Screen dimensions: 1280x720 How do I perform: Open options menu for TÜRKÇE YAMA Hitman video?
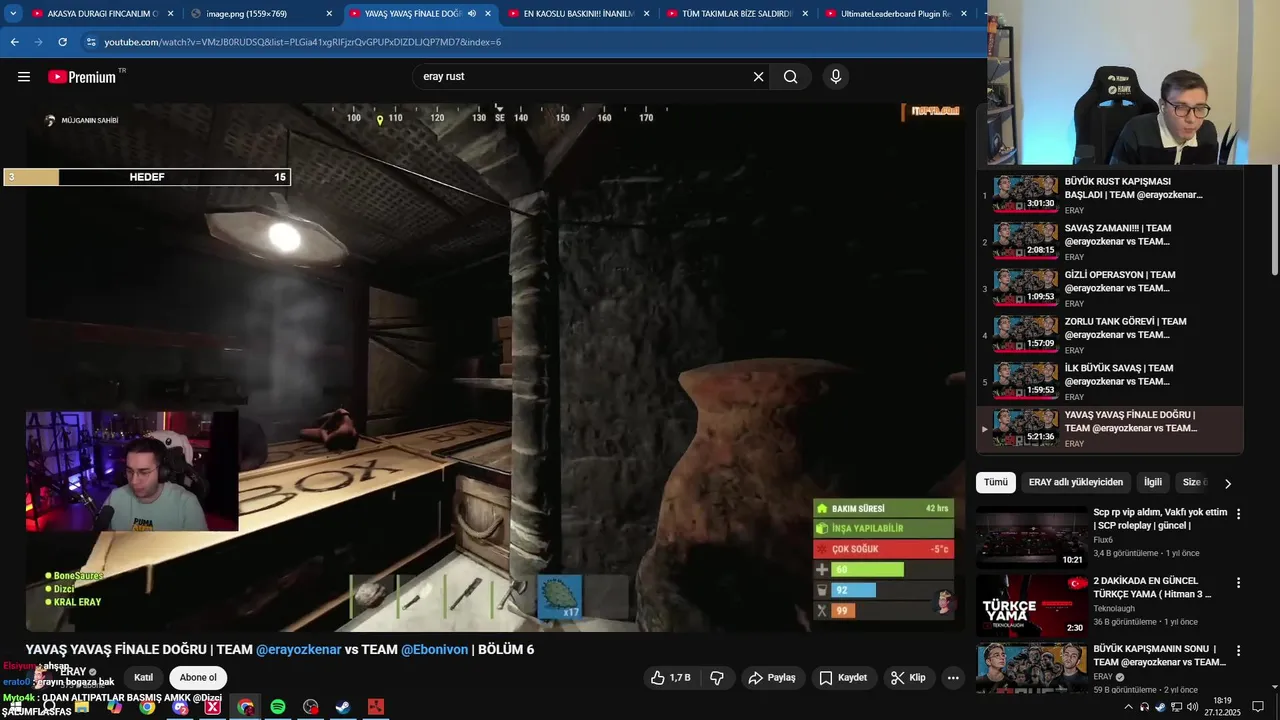pos(1238,583)
